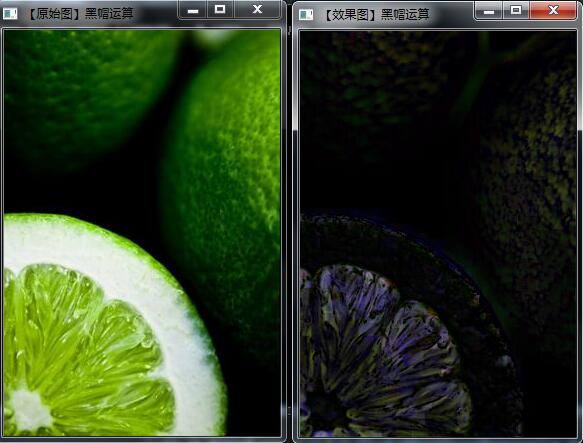Click the 【原始图】黑帽运算 window app icon
This screenshot has height=443, width=583.
[10, 14]
